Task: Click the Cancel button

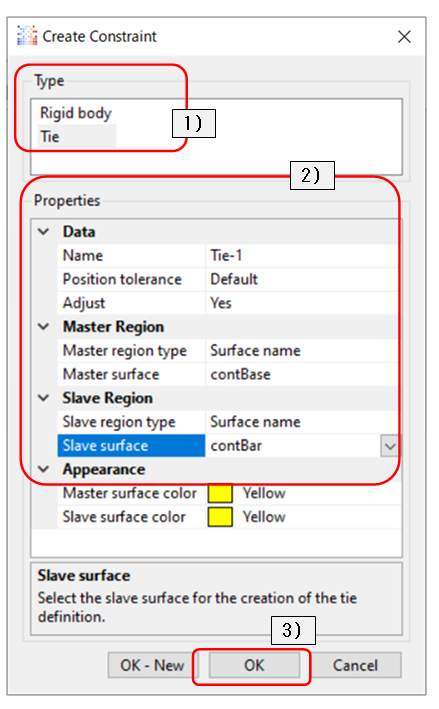Action: [x=355, y=665]
